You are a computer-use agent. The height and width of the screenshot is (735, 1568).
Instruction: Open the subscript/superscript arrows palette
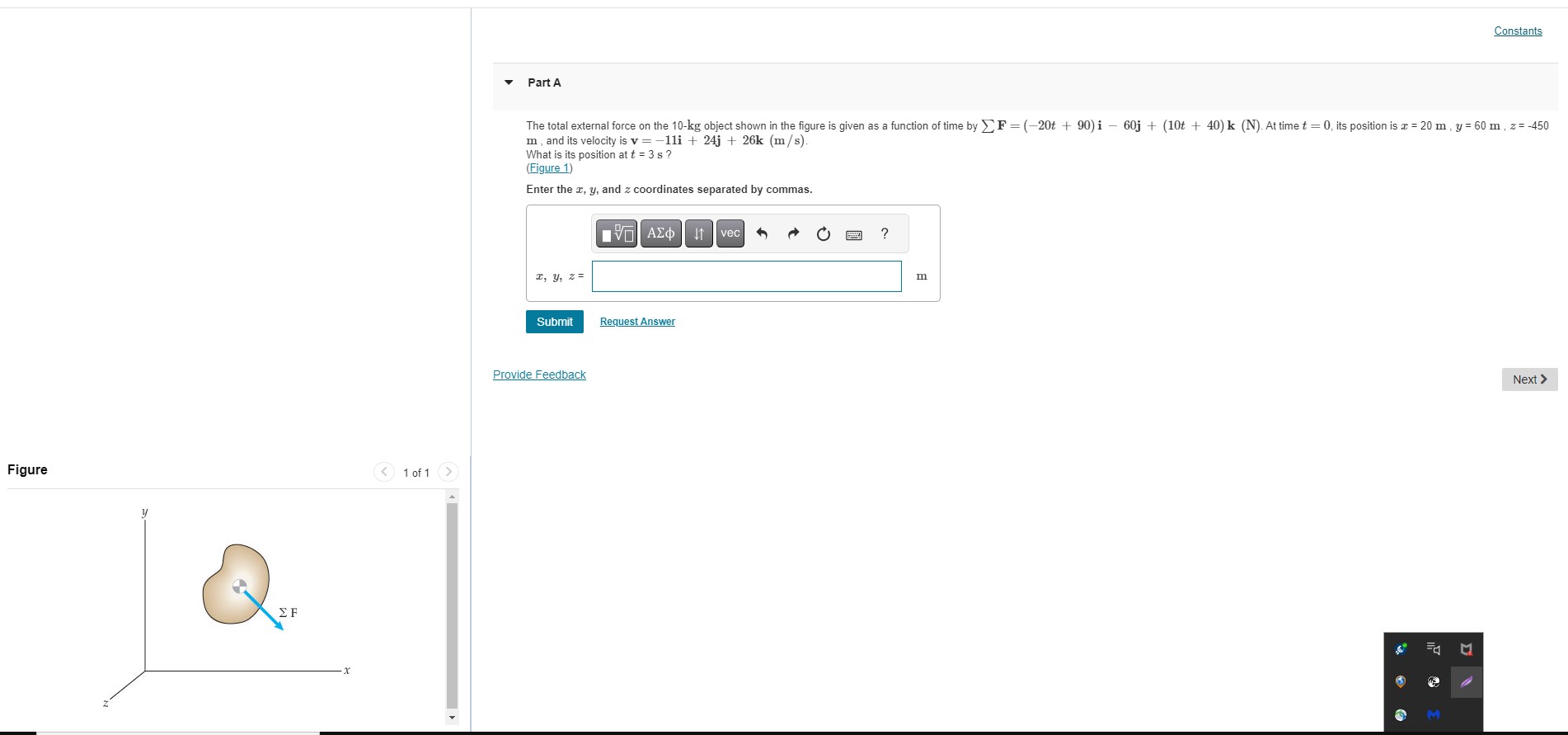tap(698, 233)
